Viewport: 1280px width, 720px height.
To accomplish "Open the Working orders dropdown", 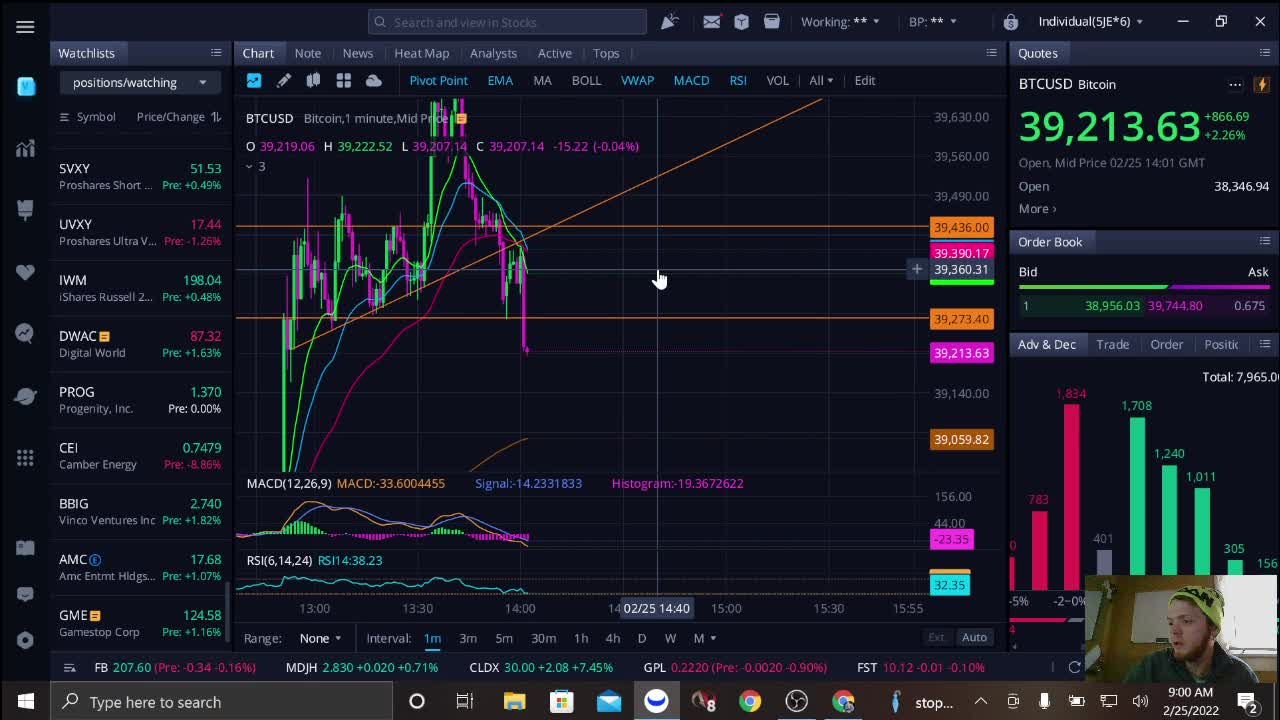I will (x=840, y=21).
